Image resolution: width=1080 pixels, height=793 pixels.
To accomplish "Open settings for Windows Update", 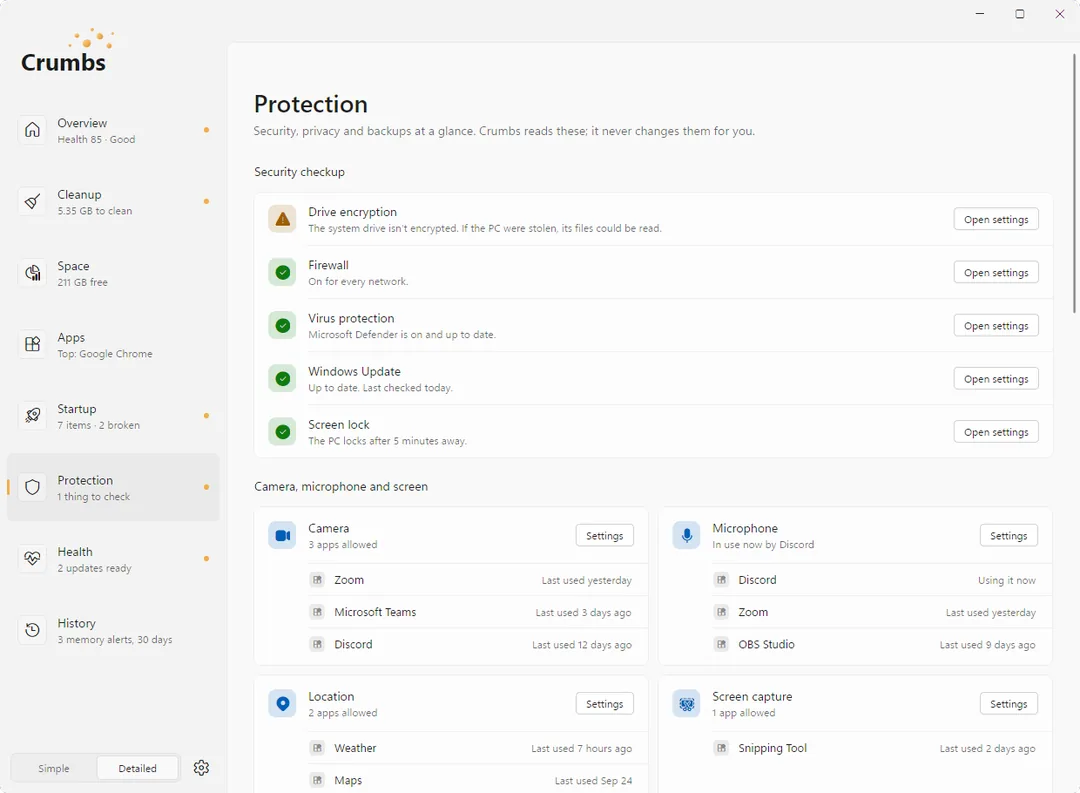I will (x=996, y=378).
